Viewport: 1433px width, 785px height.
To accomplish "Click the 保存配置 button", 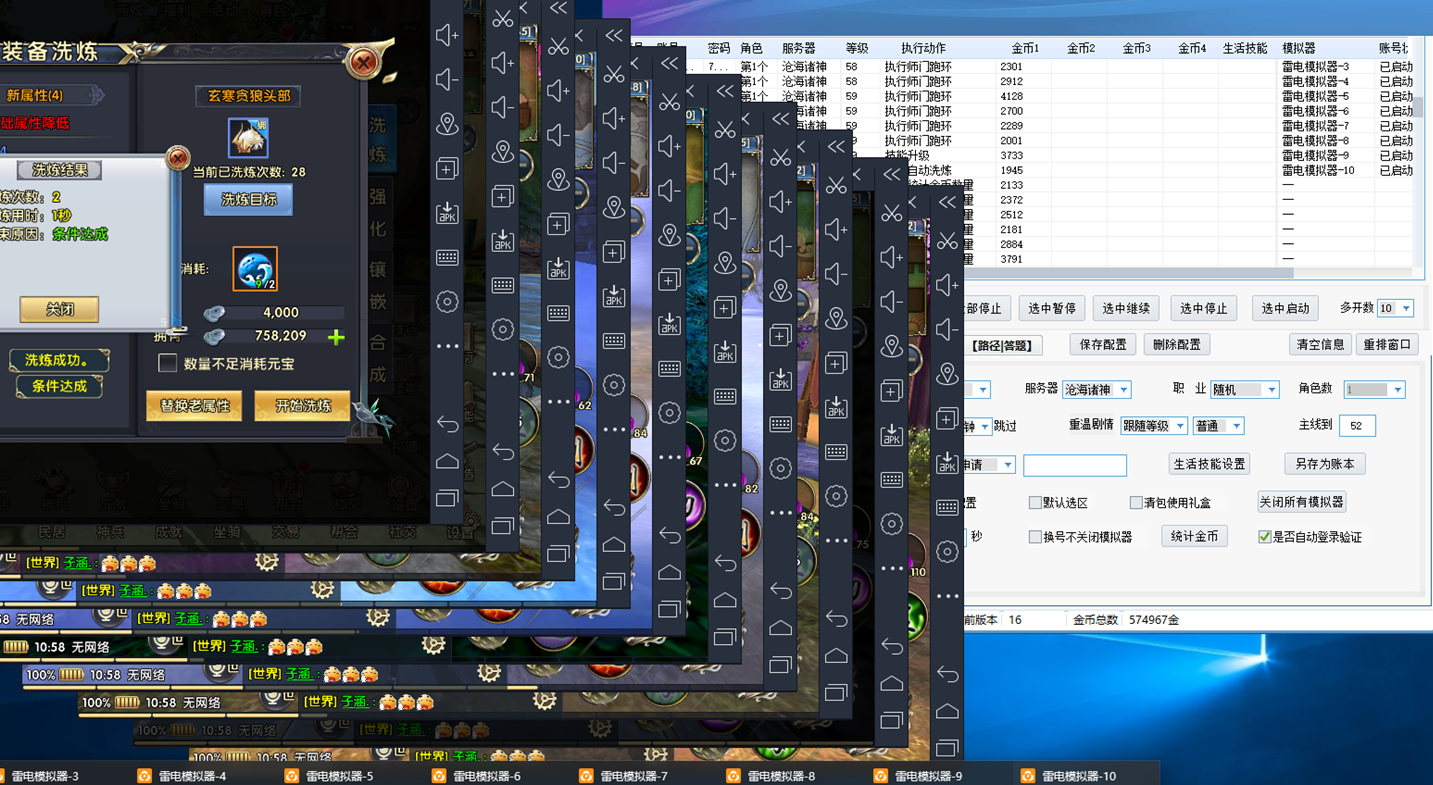I will (x=1103, y=344).
